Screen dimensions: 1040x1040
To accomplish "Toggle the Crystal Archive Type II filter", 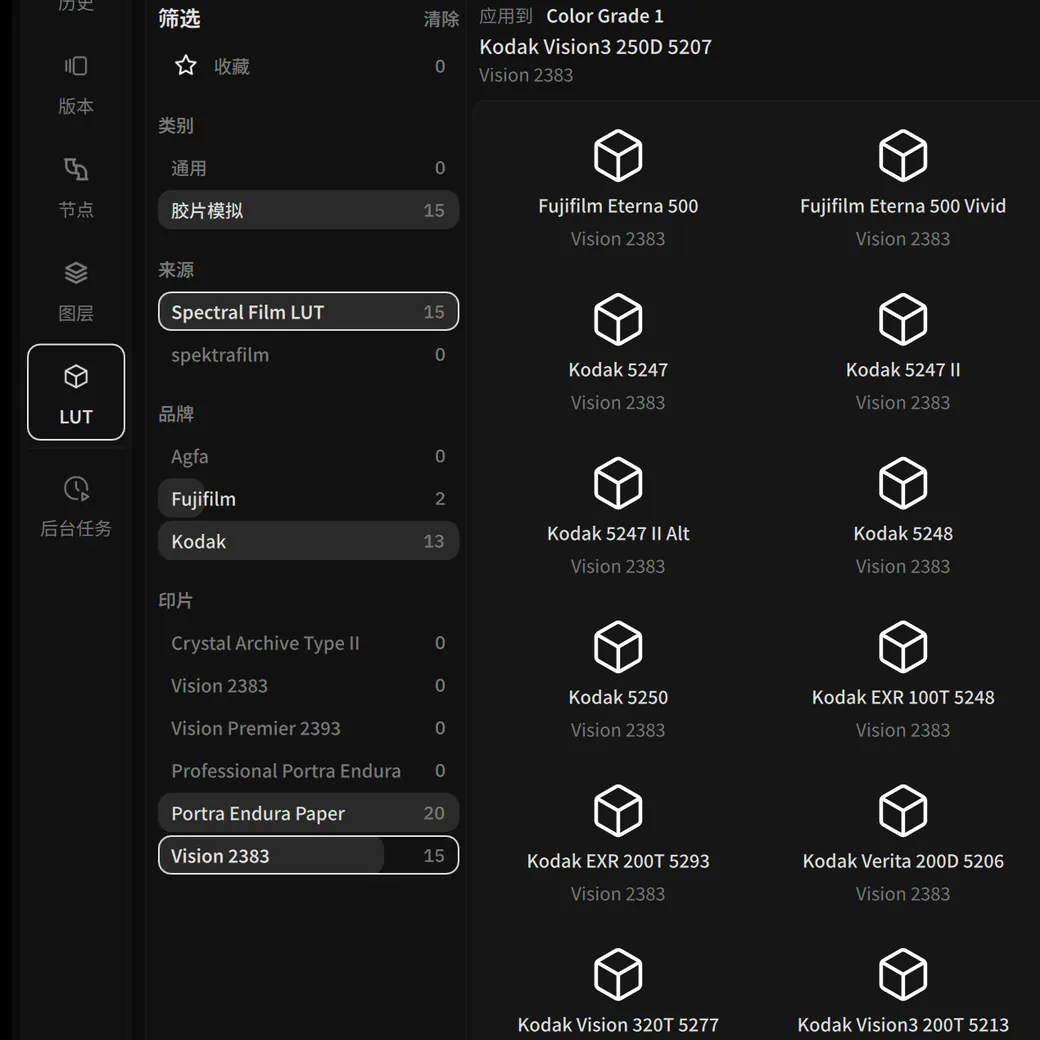I will 308,643.
